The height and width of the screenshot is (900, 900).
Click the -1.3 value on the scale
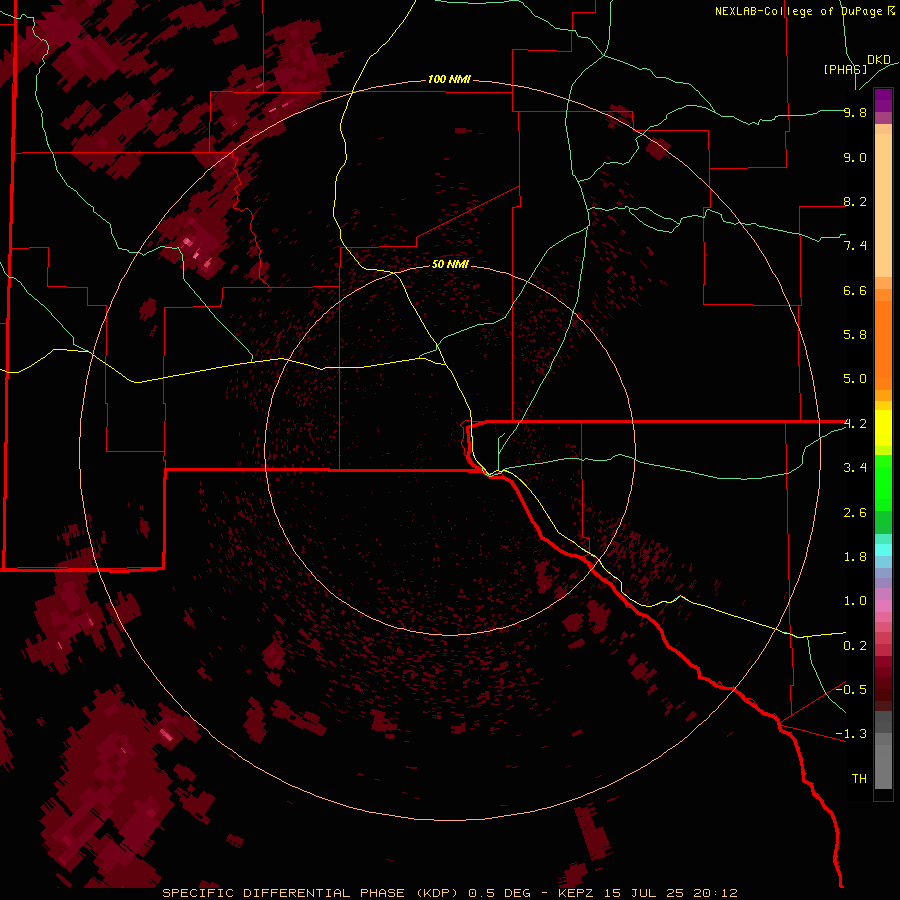point(851,734)
